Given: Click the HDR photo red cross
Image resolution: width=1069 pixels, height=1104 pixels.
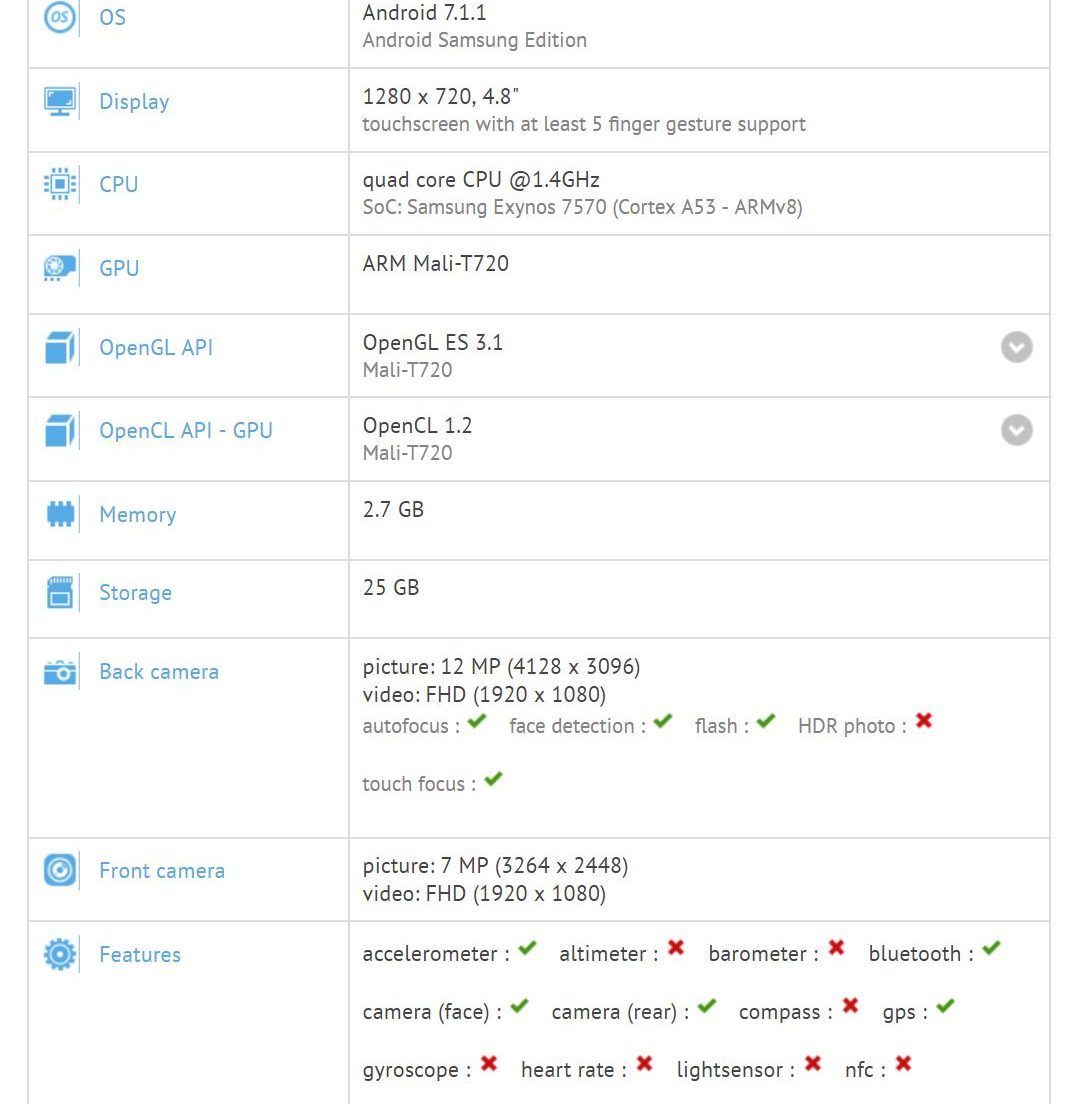Looking at the screenshot, I should [924, 721].
